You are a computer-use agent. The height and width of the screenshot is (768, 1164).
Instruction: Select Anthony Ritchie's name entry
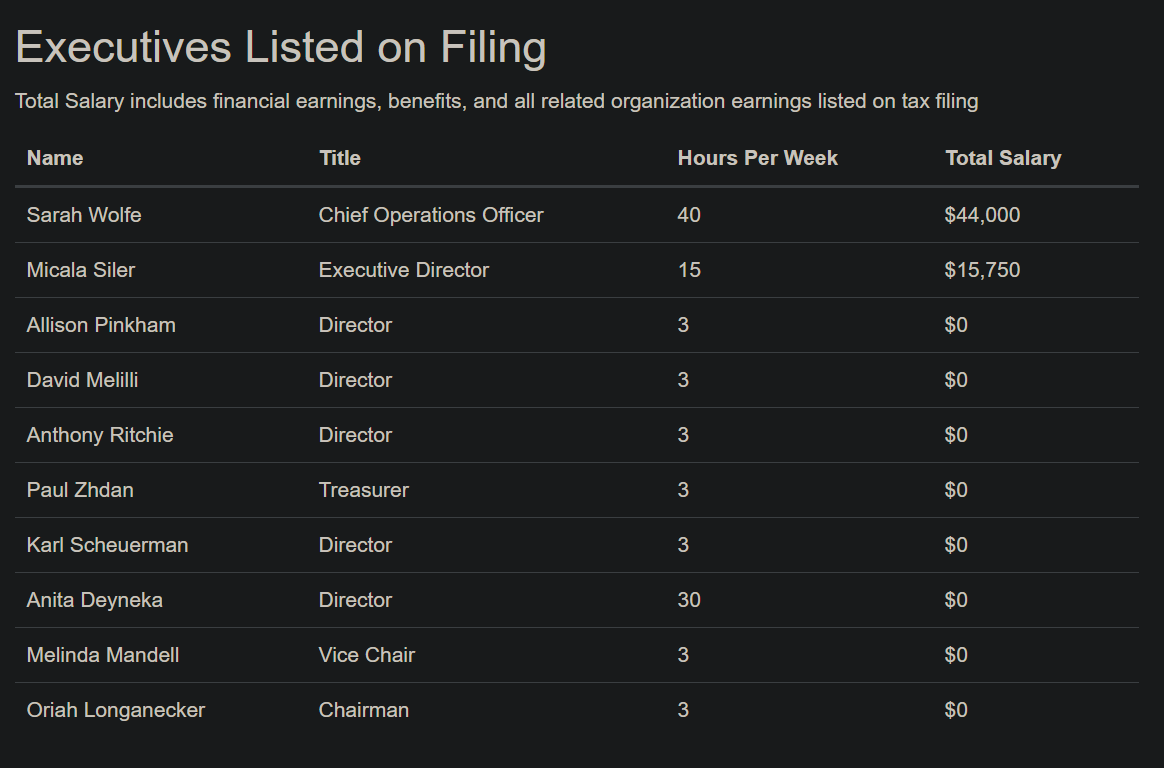(100, 435)
